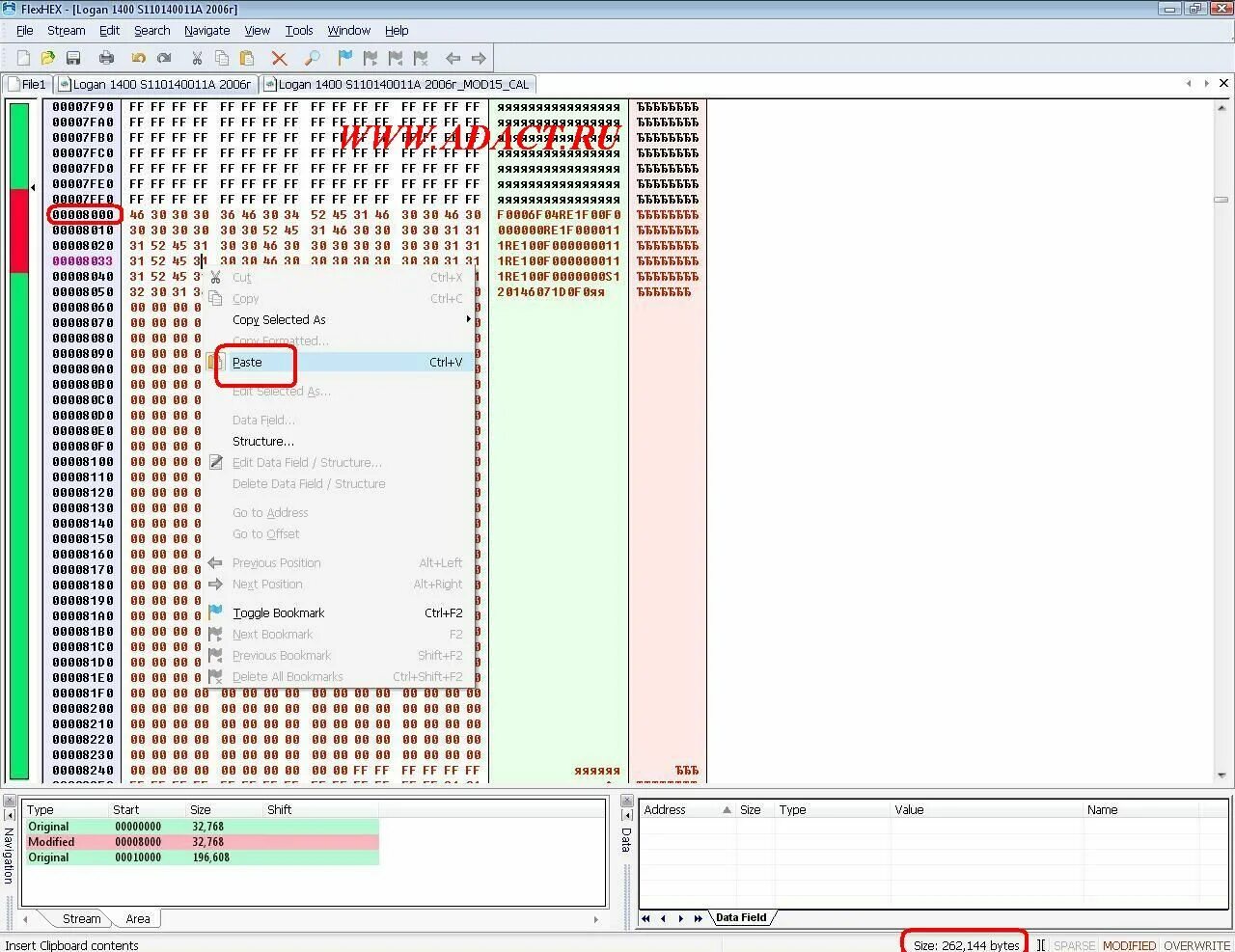Open the Navigate menu
Image resolution: width=1235 pixels, height=952 pixels.
tap(207, 30)
